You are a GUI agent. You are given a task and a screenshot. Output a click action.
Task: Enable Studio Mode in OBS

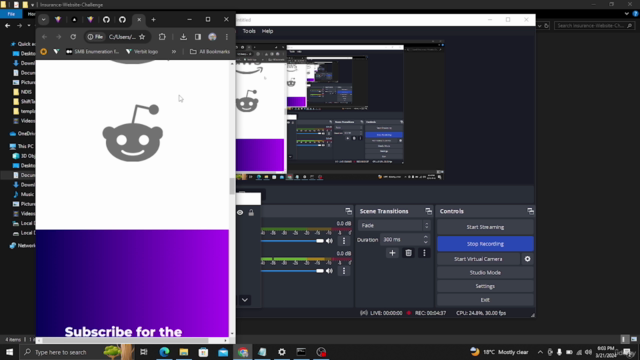(x=485, y=272)
